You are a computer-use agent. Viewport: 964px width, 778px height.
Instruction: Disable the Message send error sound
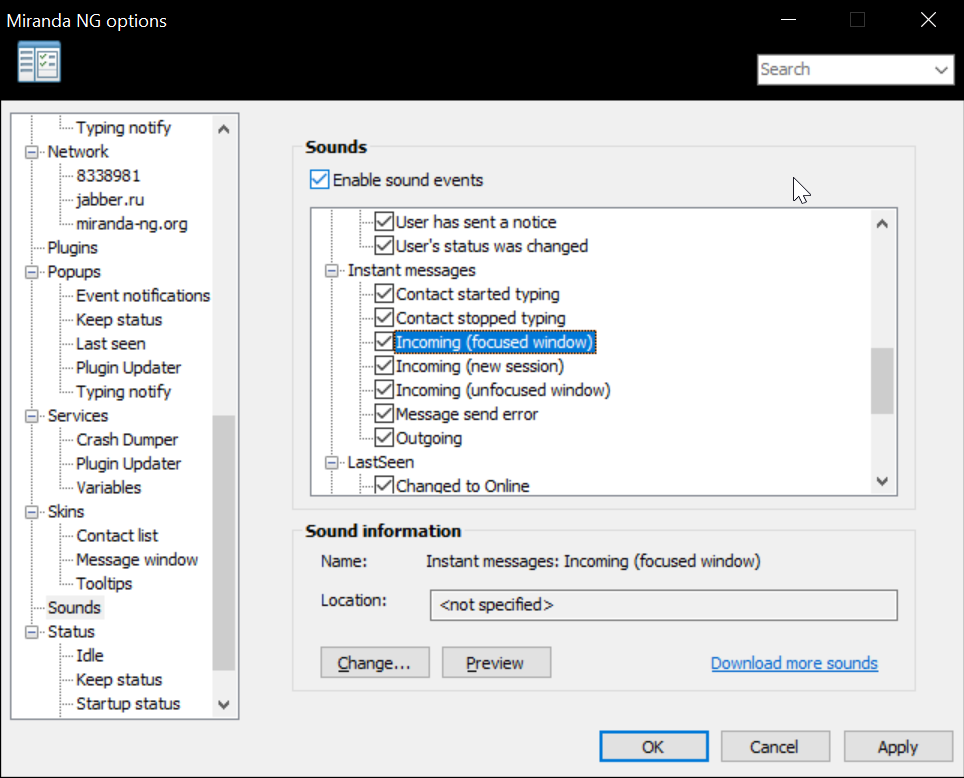click(x=385, y=414)
